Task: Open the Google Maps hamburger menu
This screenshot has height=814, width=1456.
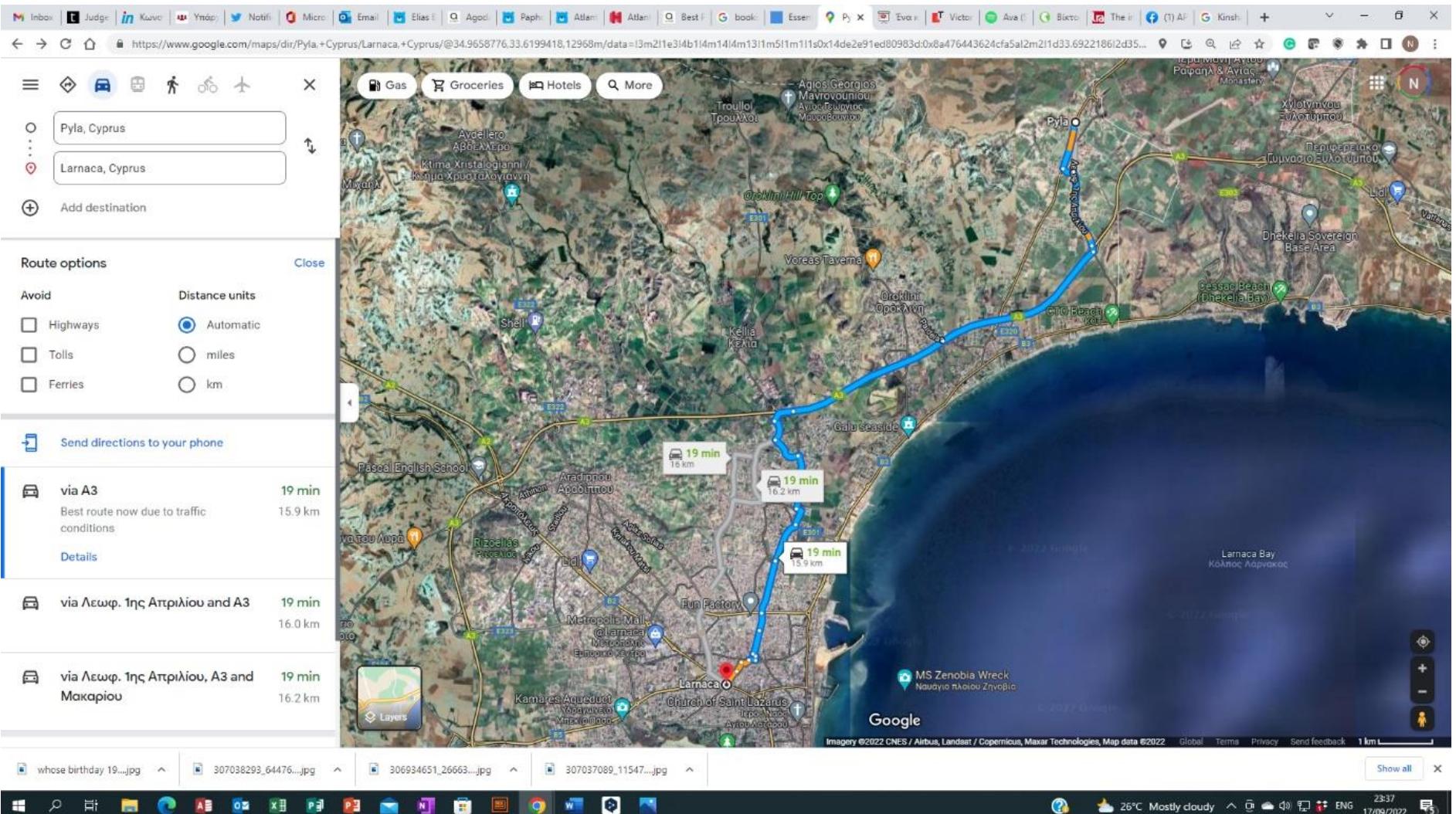Action: 30,85
